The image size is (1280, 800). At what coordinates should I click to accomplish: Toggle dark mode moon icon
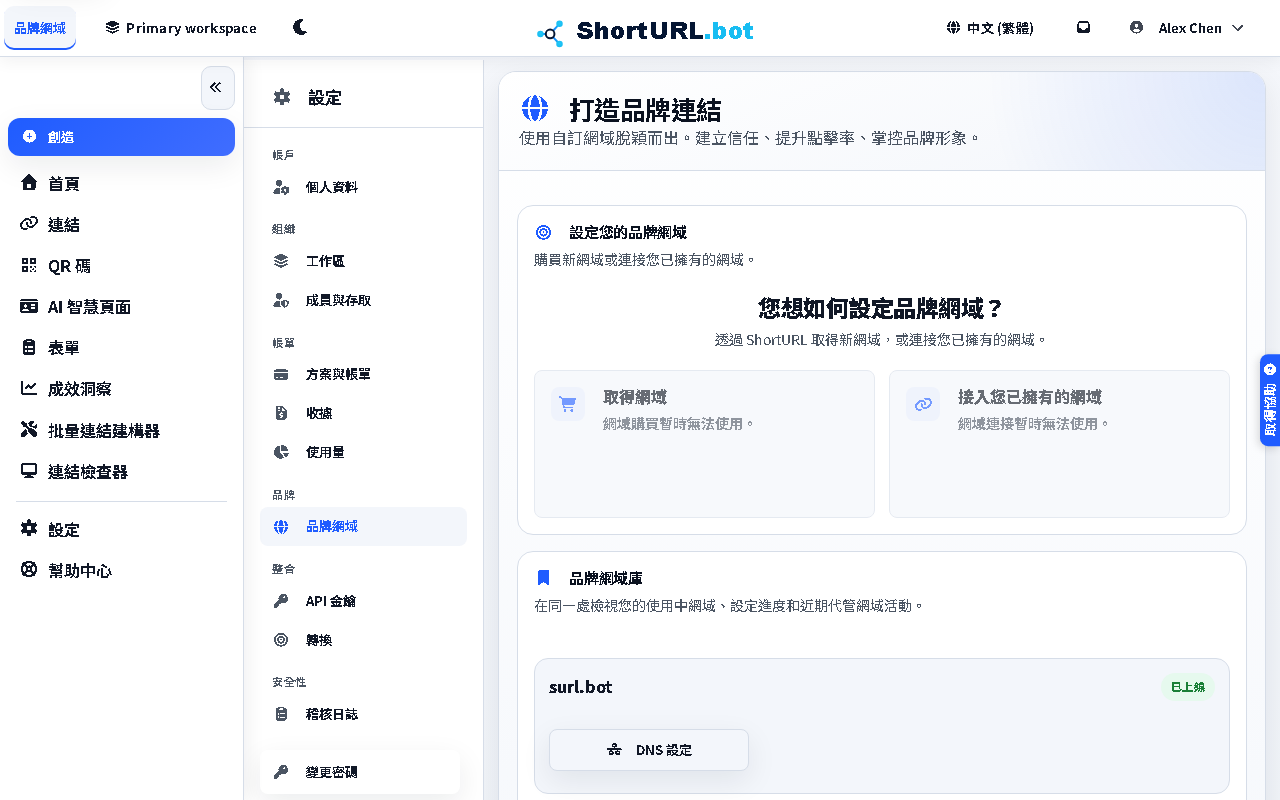pyautogui.click(x=300, y=28)
